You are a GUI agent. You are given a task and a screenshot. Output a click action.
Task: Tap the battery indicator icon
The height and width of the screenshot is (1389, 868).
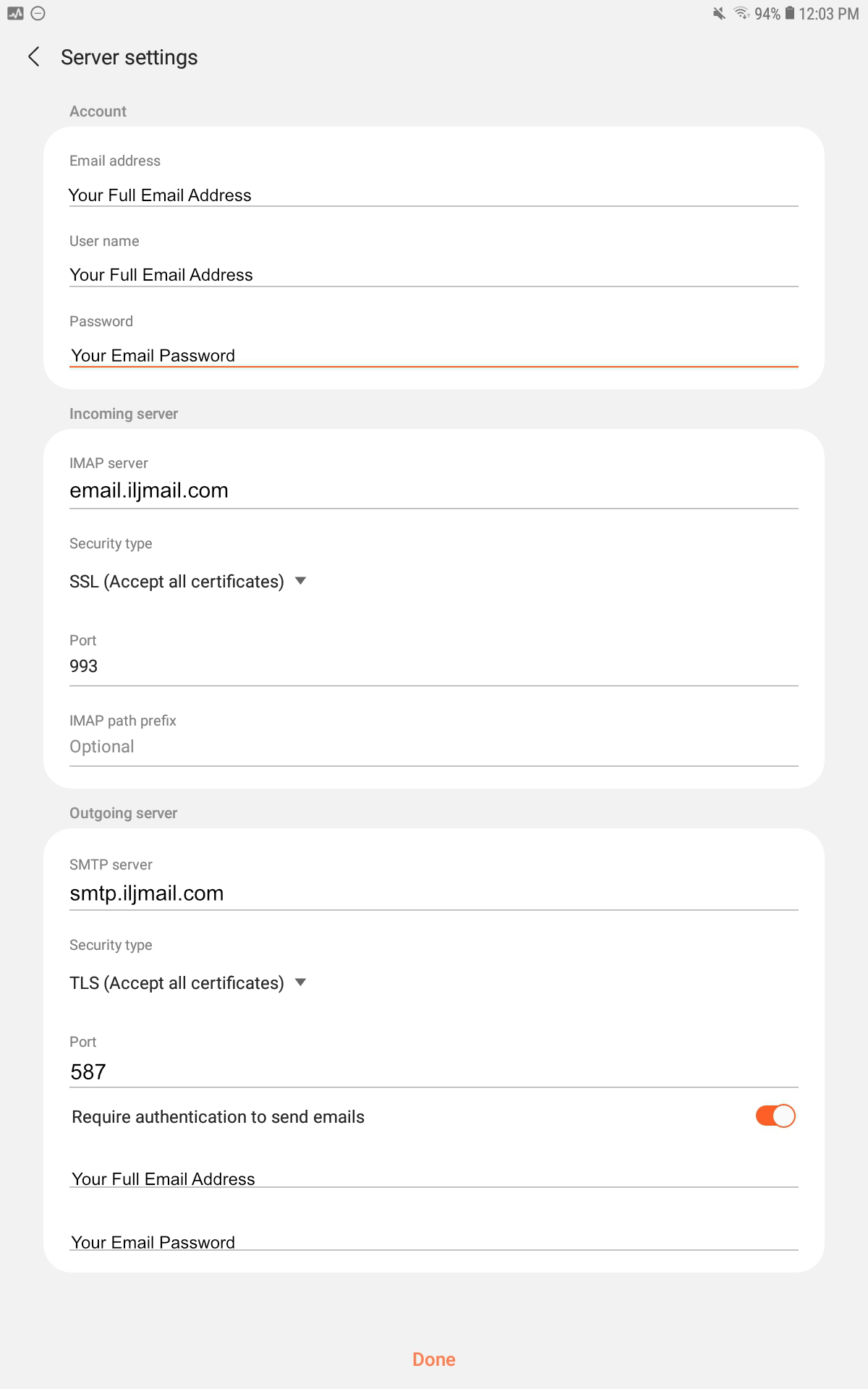(x=790, y=13)
